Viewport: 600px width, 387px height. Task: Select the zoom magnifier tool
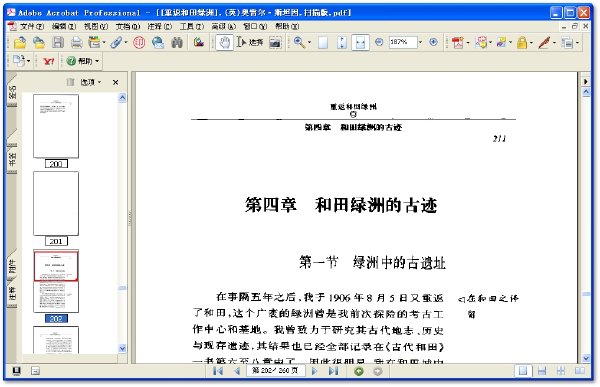(x=299, y=42)
